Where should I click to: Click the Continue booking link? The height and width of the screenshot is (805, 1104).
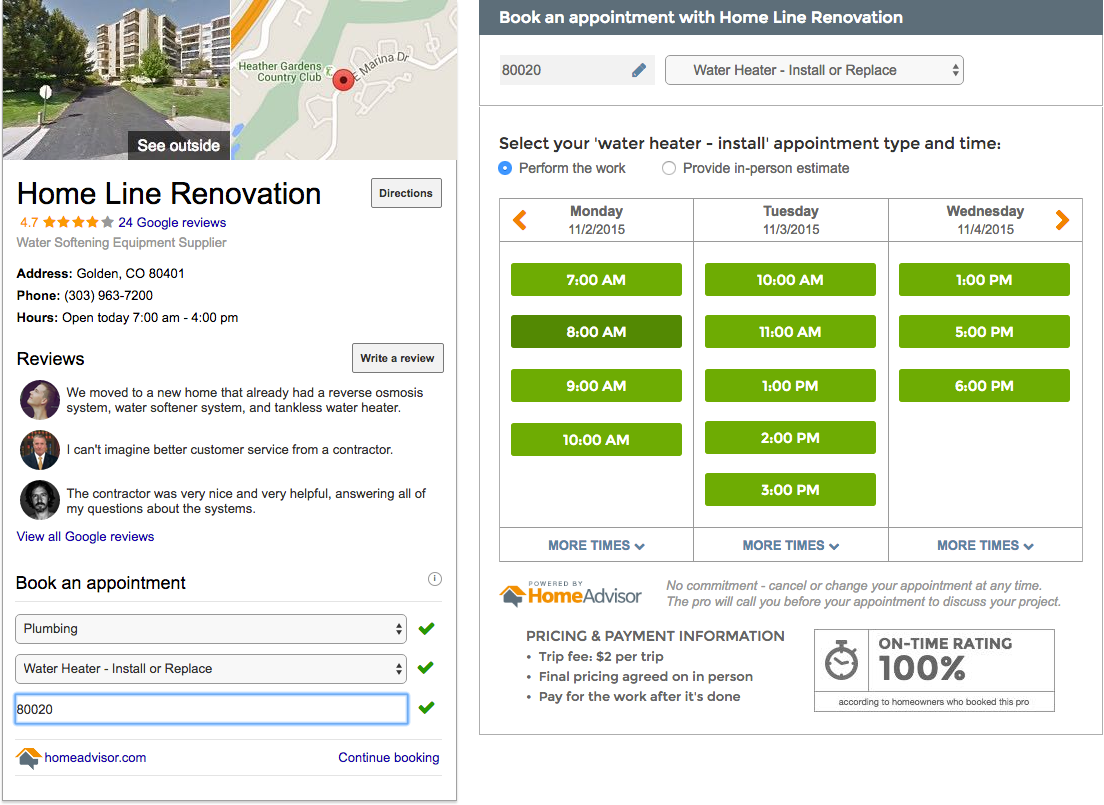tap(389, 757)
